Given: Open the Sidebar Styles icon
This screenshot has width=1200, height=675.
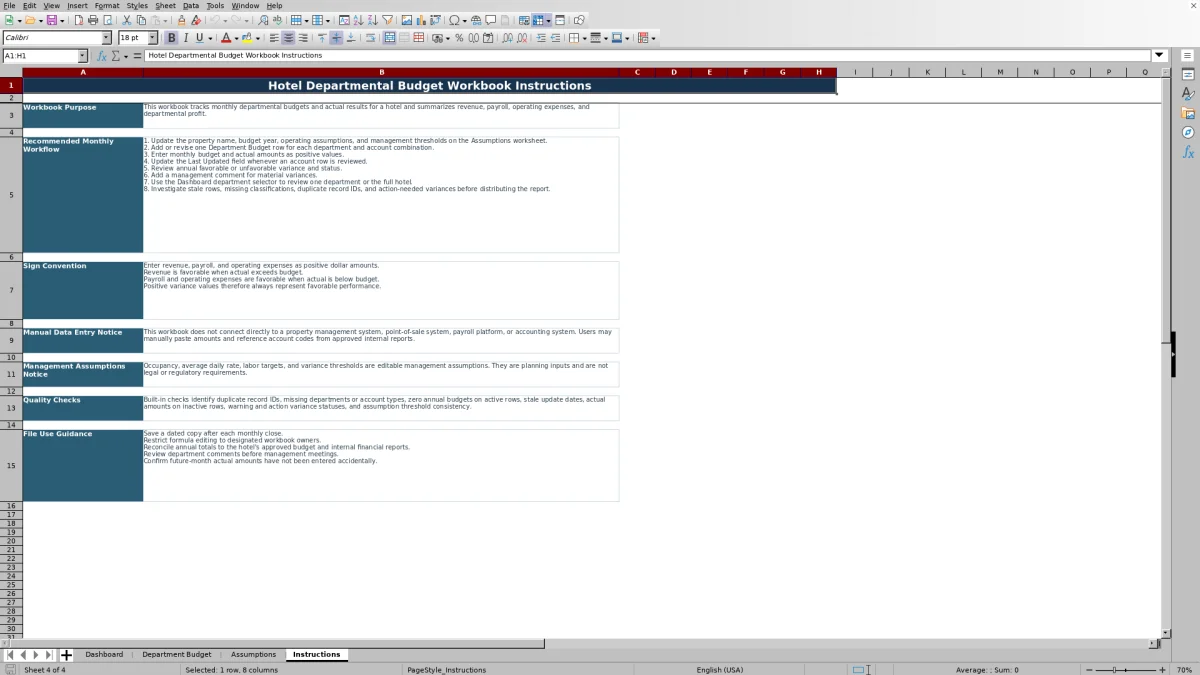Looking at the screenshot, I should pyautogui.click(x=1188, y=94).
